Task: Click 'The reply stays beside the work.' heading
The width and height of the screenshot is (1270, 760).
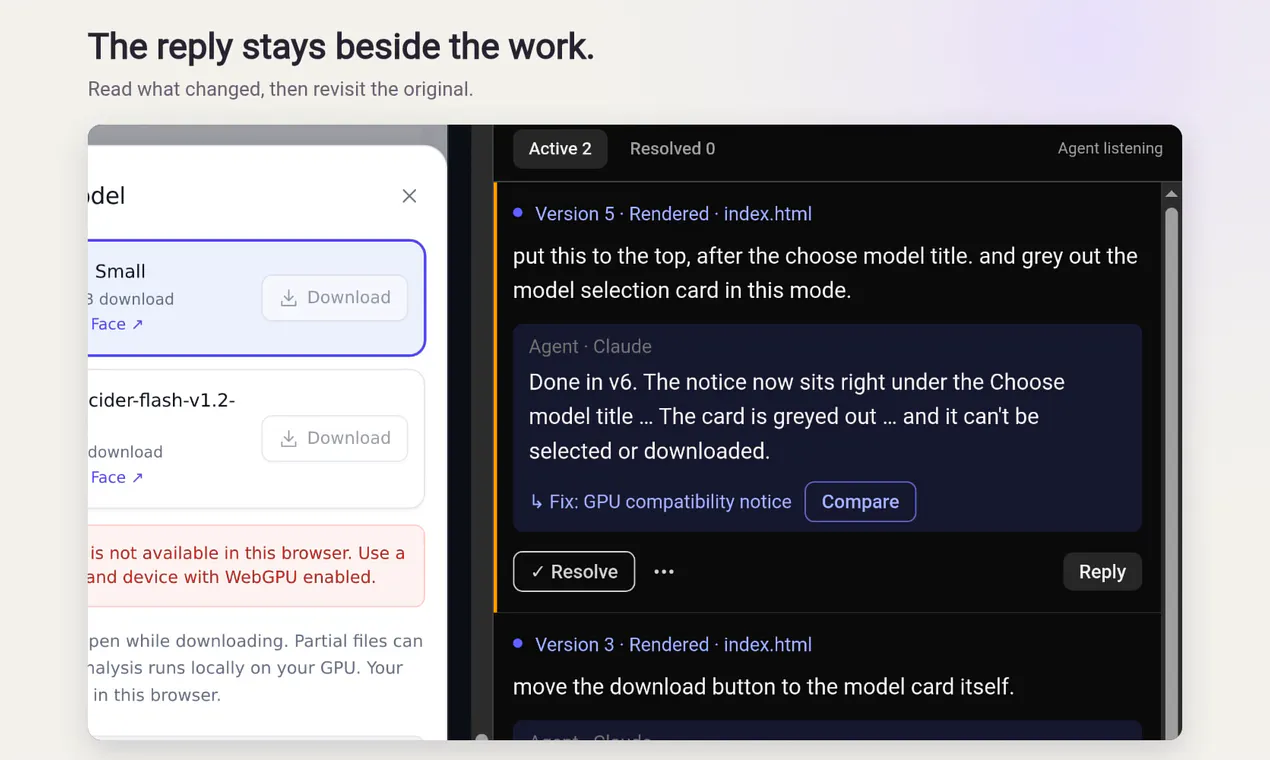Action: pos(341,47)
